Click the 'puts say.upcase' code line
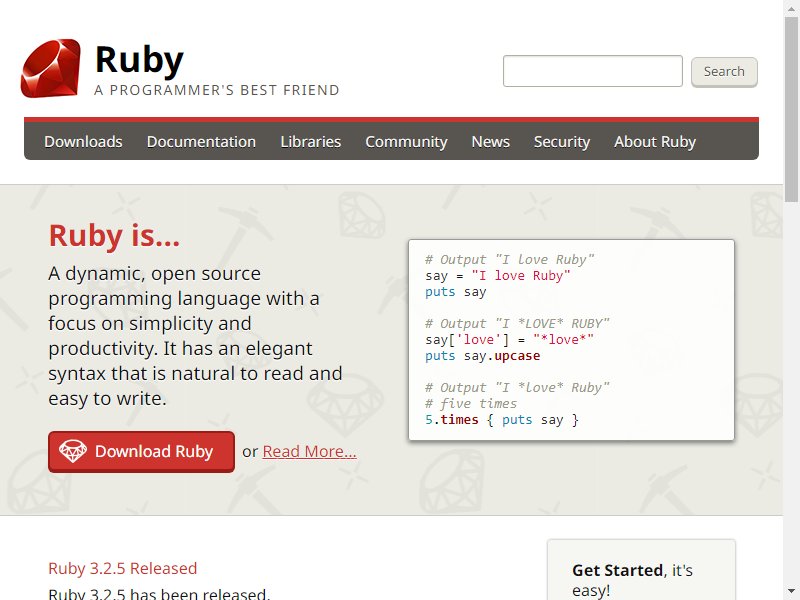This screenshot has height=600, width=800. [483, 356]
